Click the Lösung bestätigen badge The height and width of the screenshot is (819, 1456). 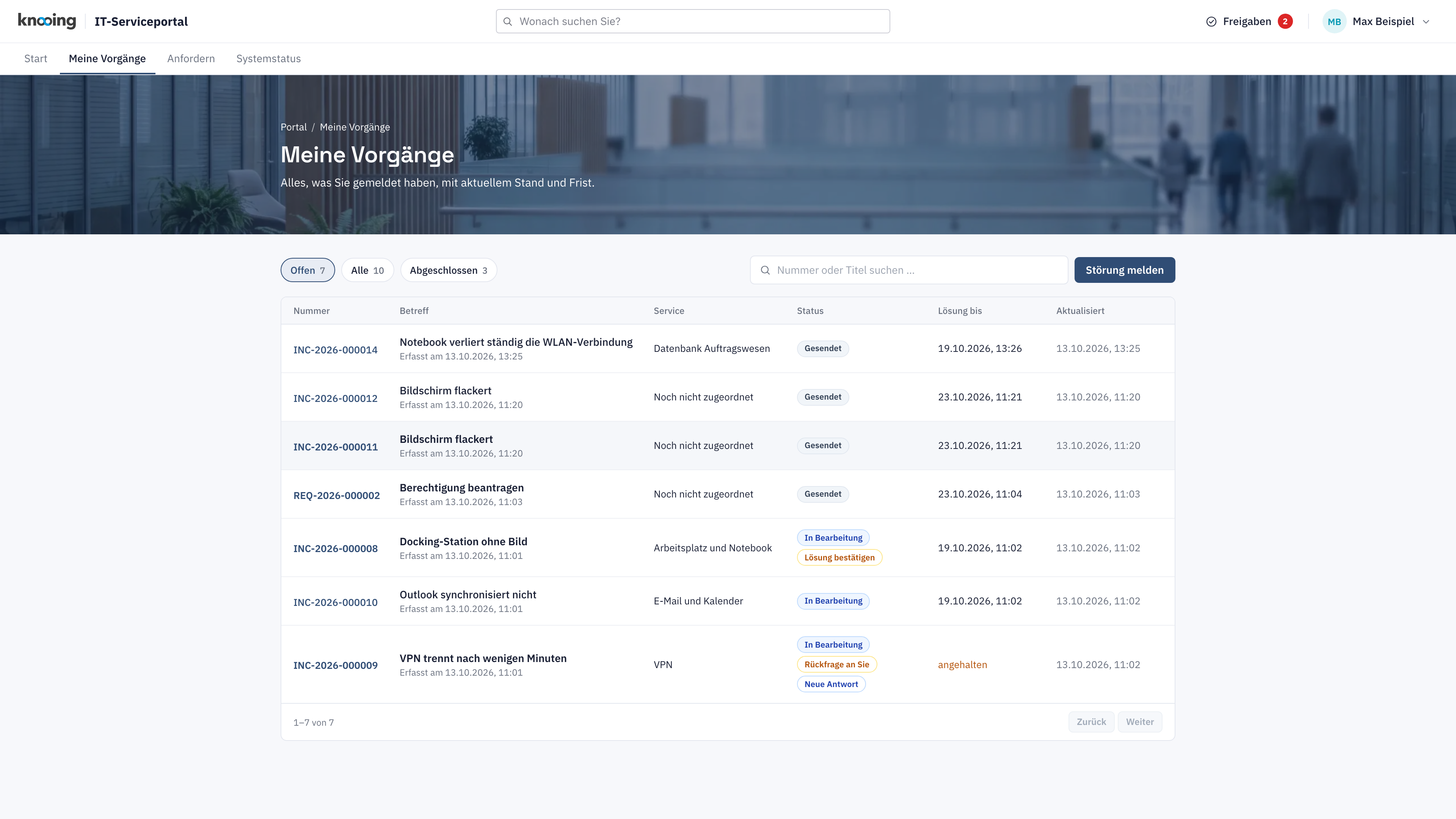pyautogui.click(x=839, y=557)
